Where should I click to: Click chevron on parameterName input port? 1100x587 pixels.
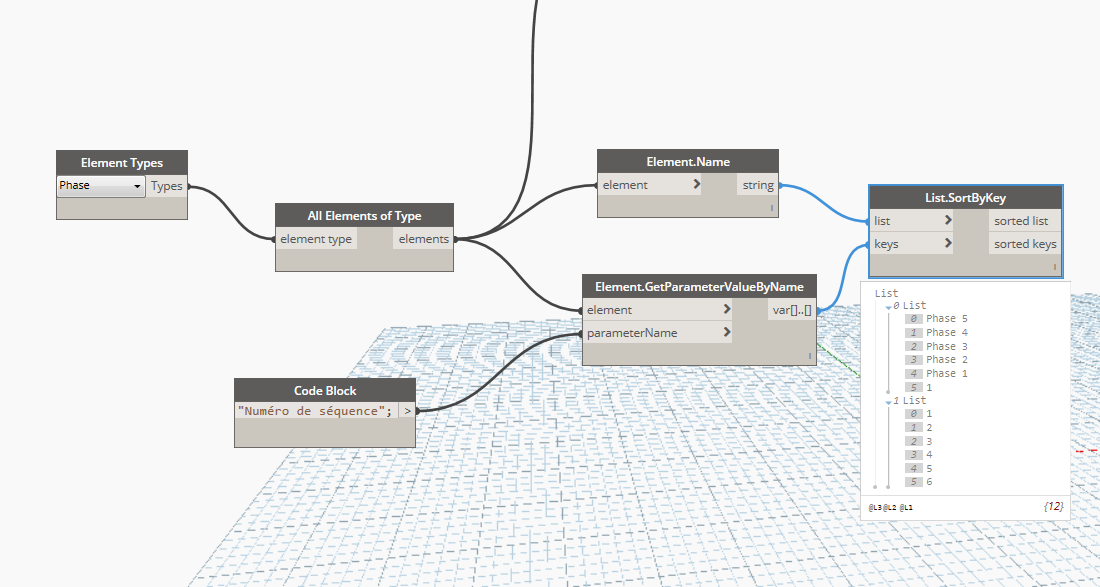[727, 333]
